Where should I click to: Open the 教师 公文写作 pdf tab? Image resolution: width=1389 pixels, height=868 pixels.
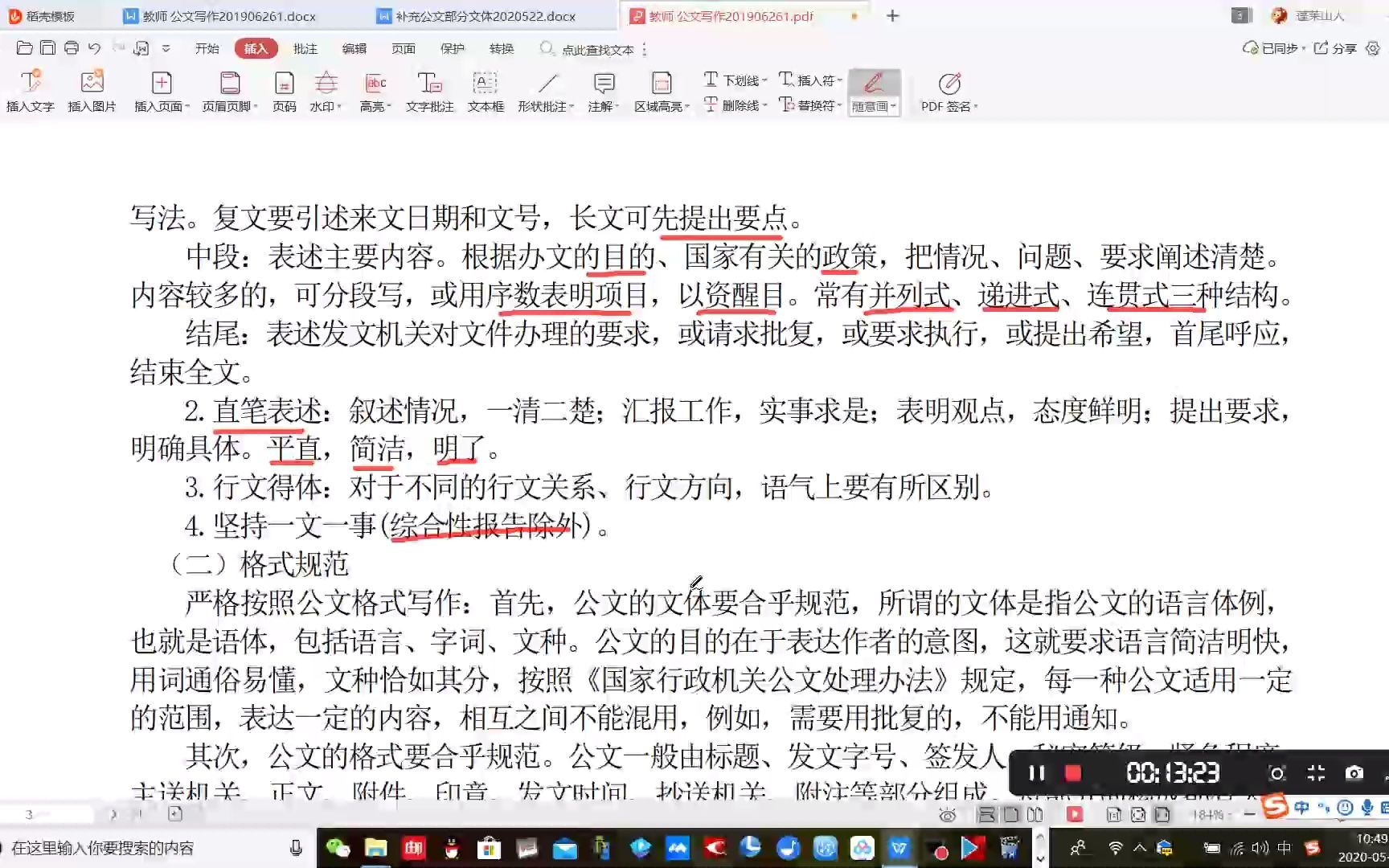pos(727,15)
